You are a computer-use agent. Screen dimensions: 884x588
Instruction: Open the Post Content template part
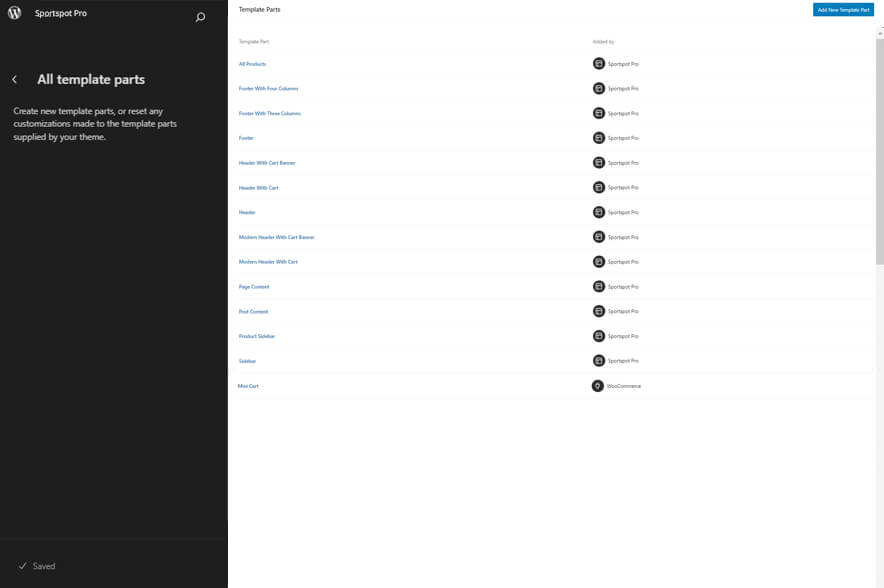point(253,312)
